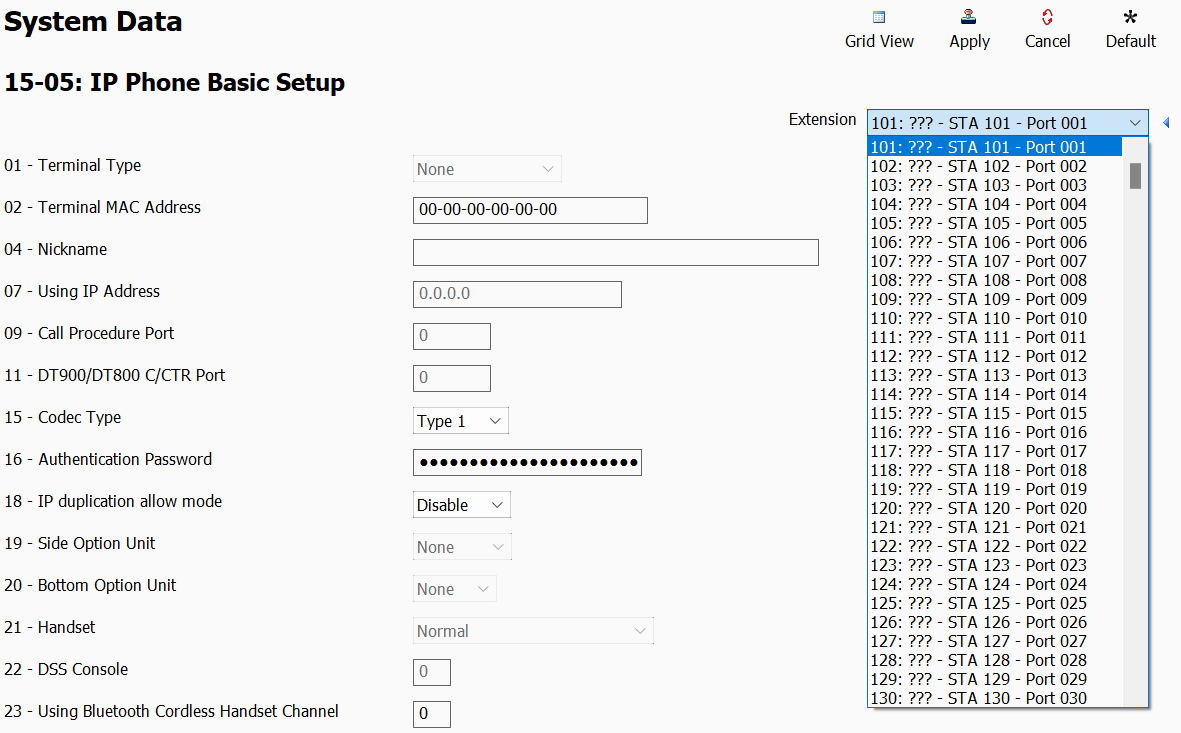Viewport: 1181px width, 733px height.
Task: Select extension 115 - Port 015
Action: [x=995, y=413]
